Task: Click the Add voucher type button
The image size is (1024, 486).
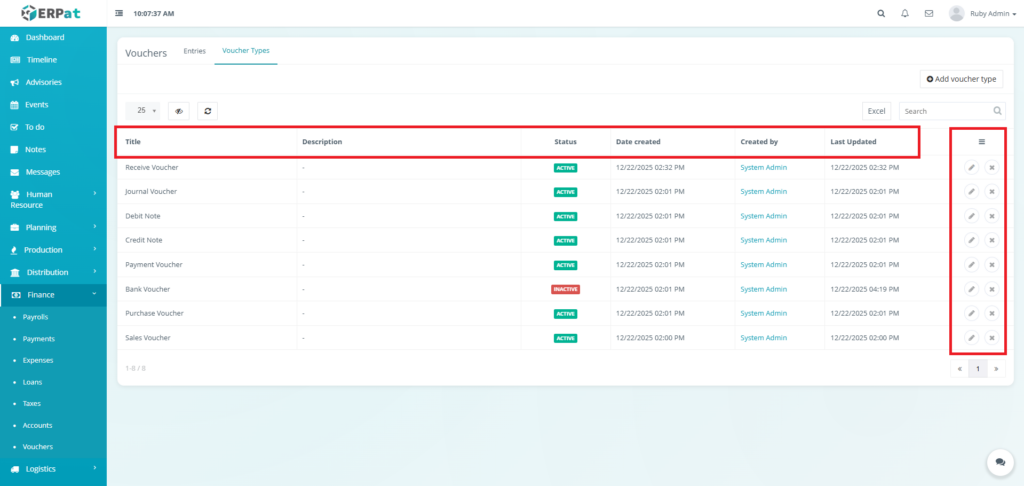Action: (x=961, y=78)
